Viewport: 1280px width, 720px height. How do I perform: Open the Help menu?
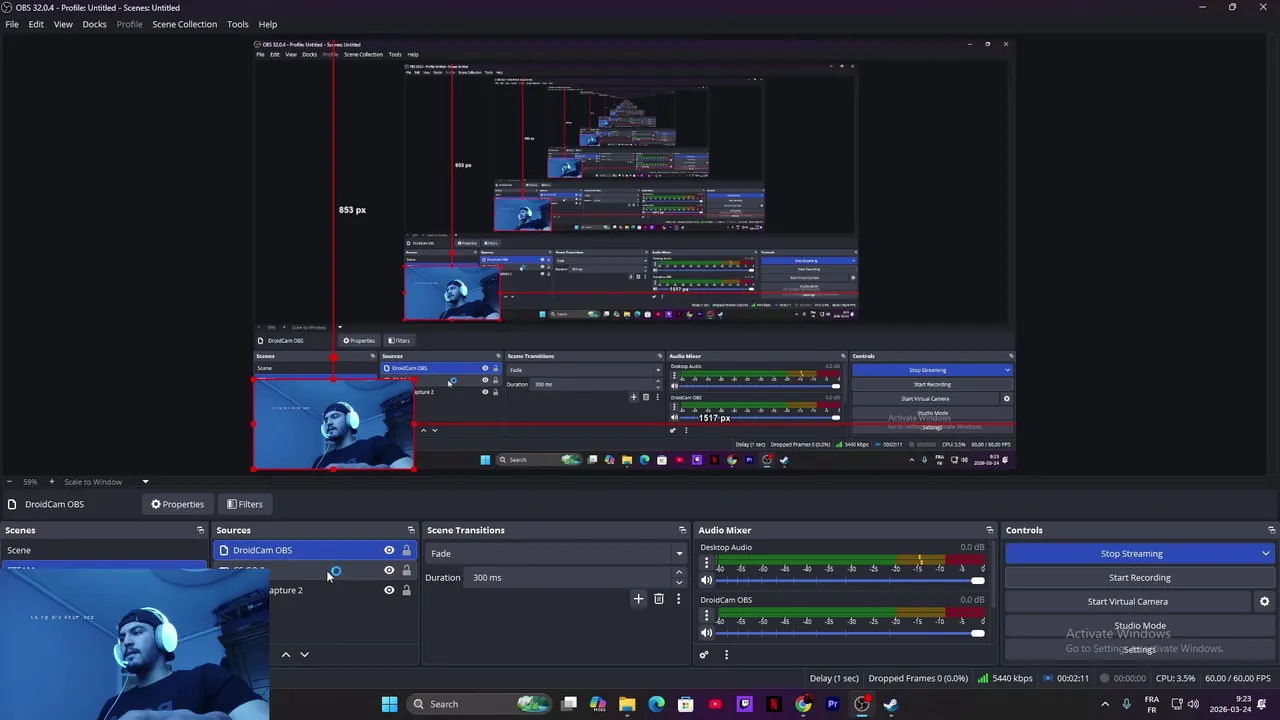click(x=267, y=24)
